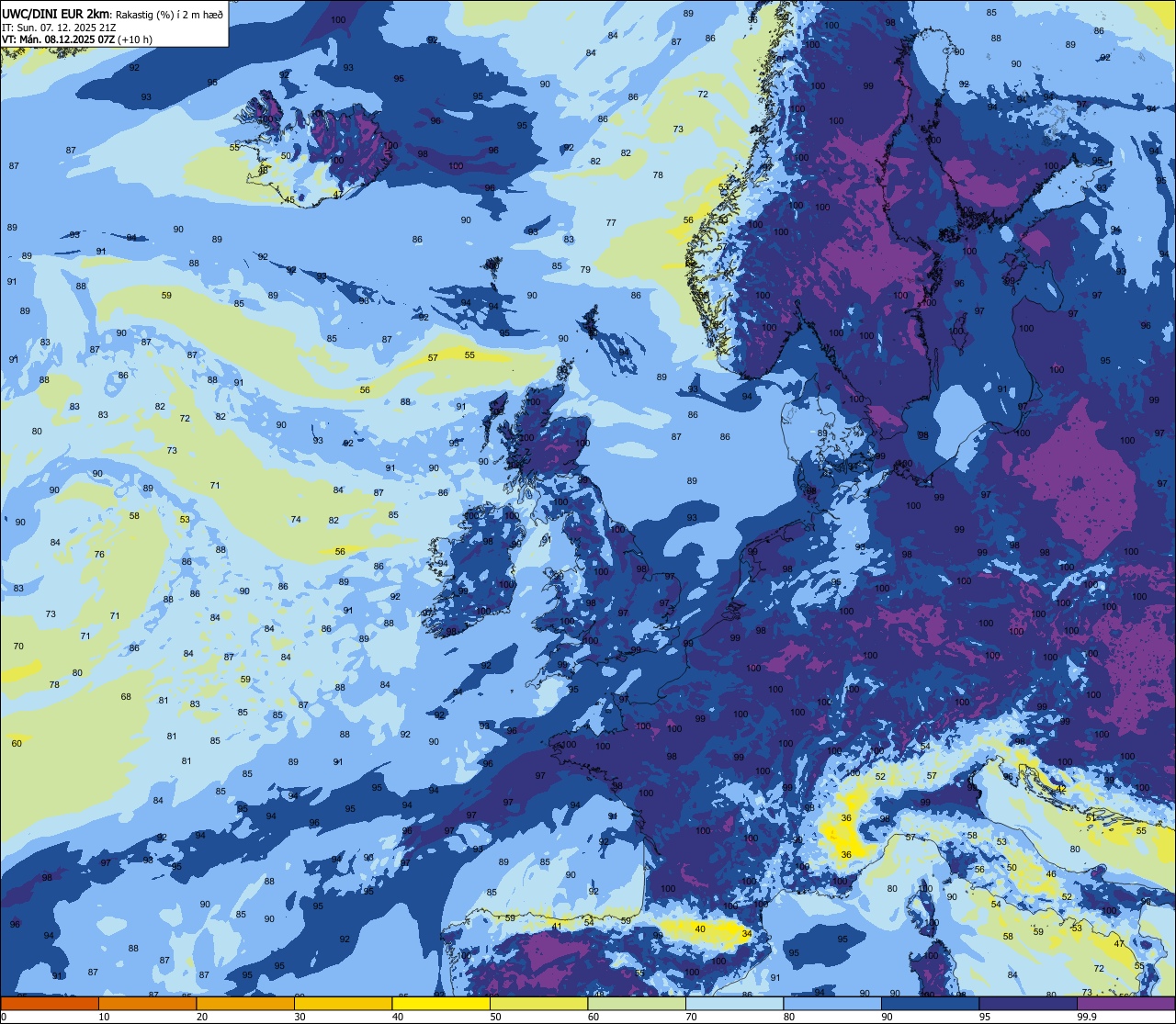The height and width of the screenshot is (1024, 1176).
Task: Click the 20–30 % light orange legend swatch
Action: pos(245,1003)
